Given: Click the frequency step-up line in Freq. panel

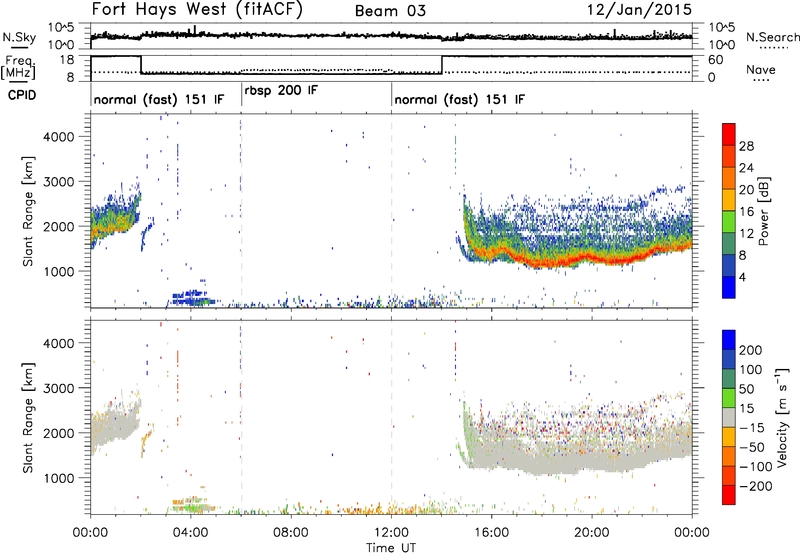Looking at the screenshot, I should click(x=442, y=65).
